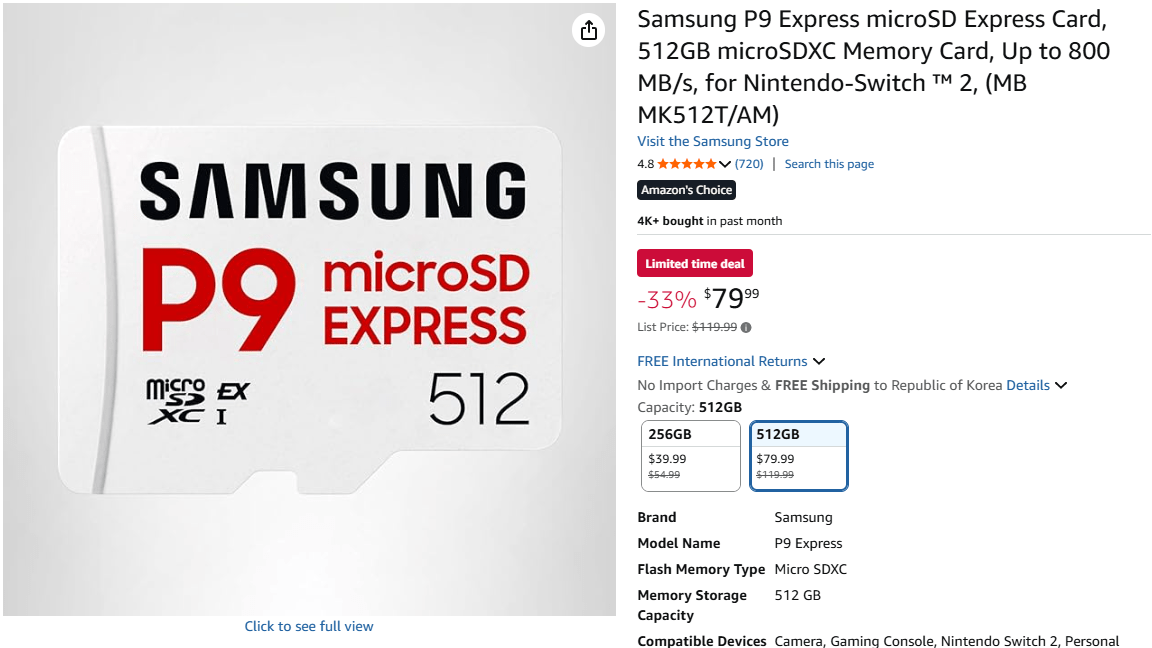1152x648 pixels.
Task: Click the info icon beside the list price
Action: point(745,327)
